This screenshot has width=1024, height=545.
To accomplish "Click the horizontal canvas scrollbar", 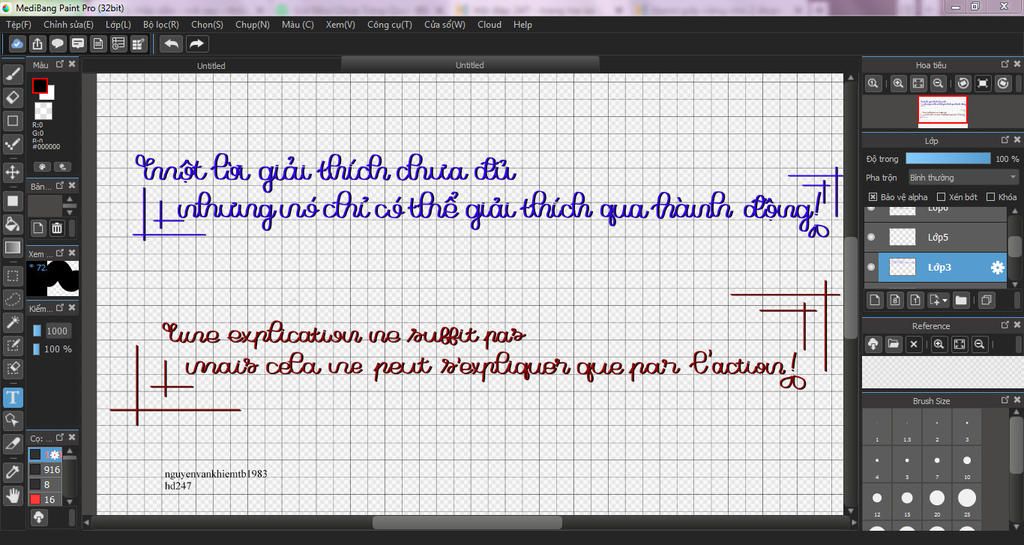I will click(x=467, y=523).
